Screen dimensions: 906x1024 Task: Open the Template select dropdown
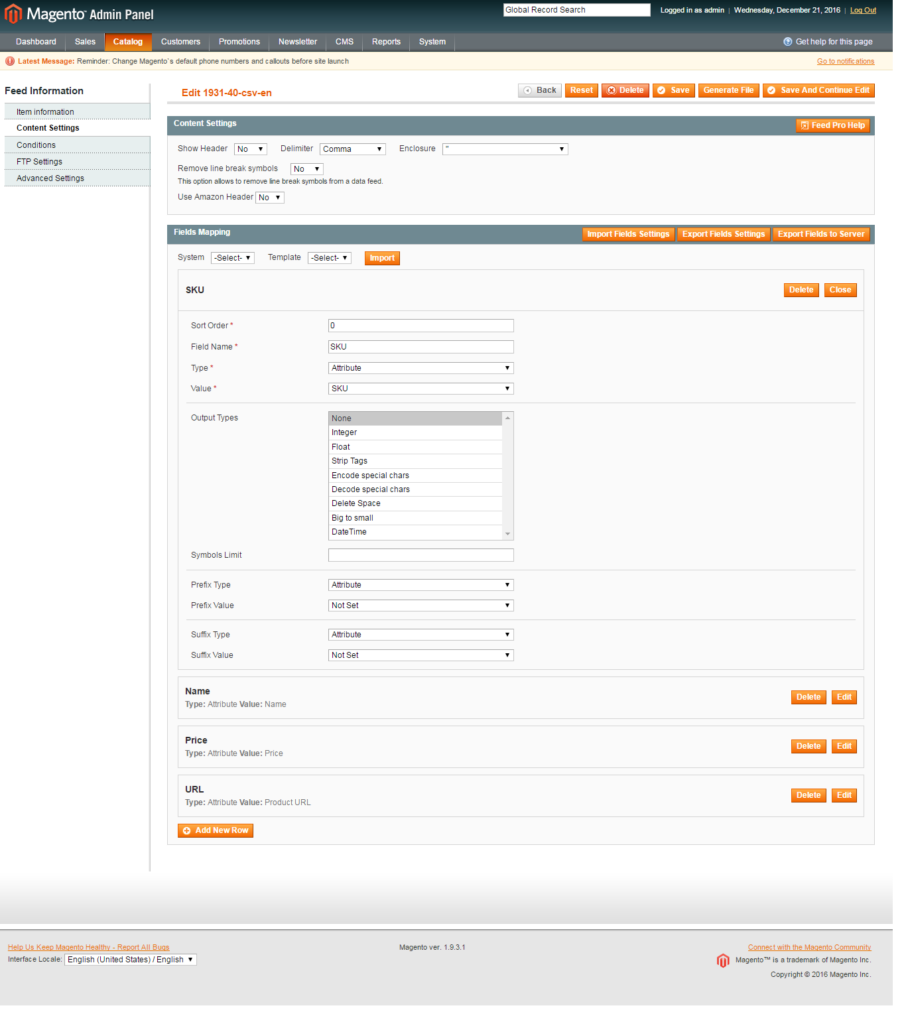(x=329, y=258)
